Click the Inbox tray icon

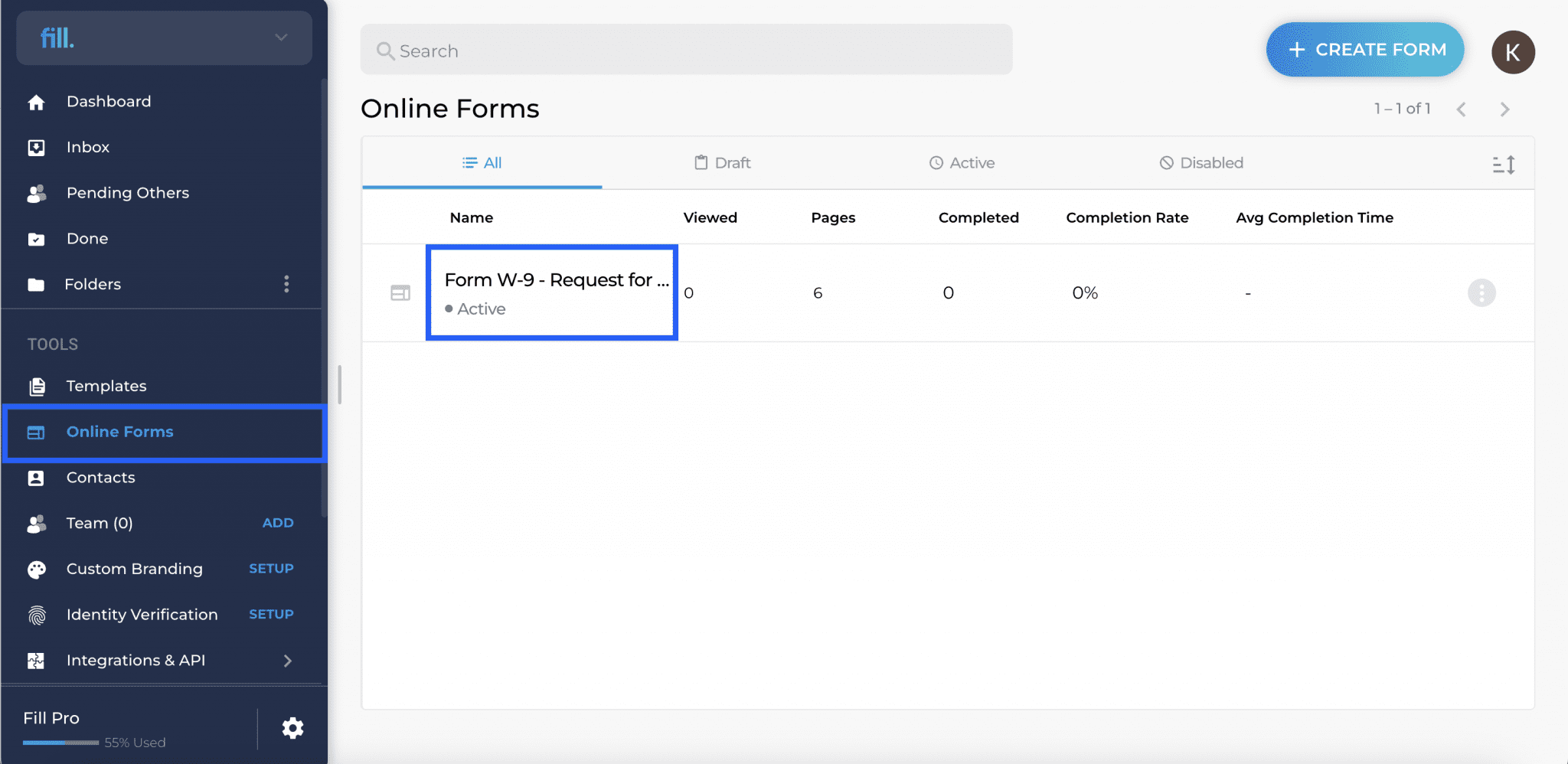tap(36, 148)
